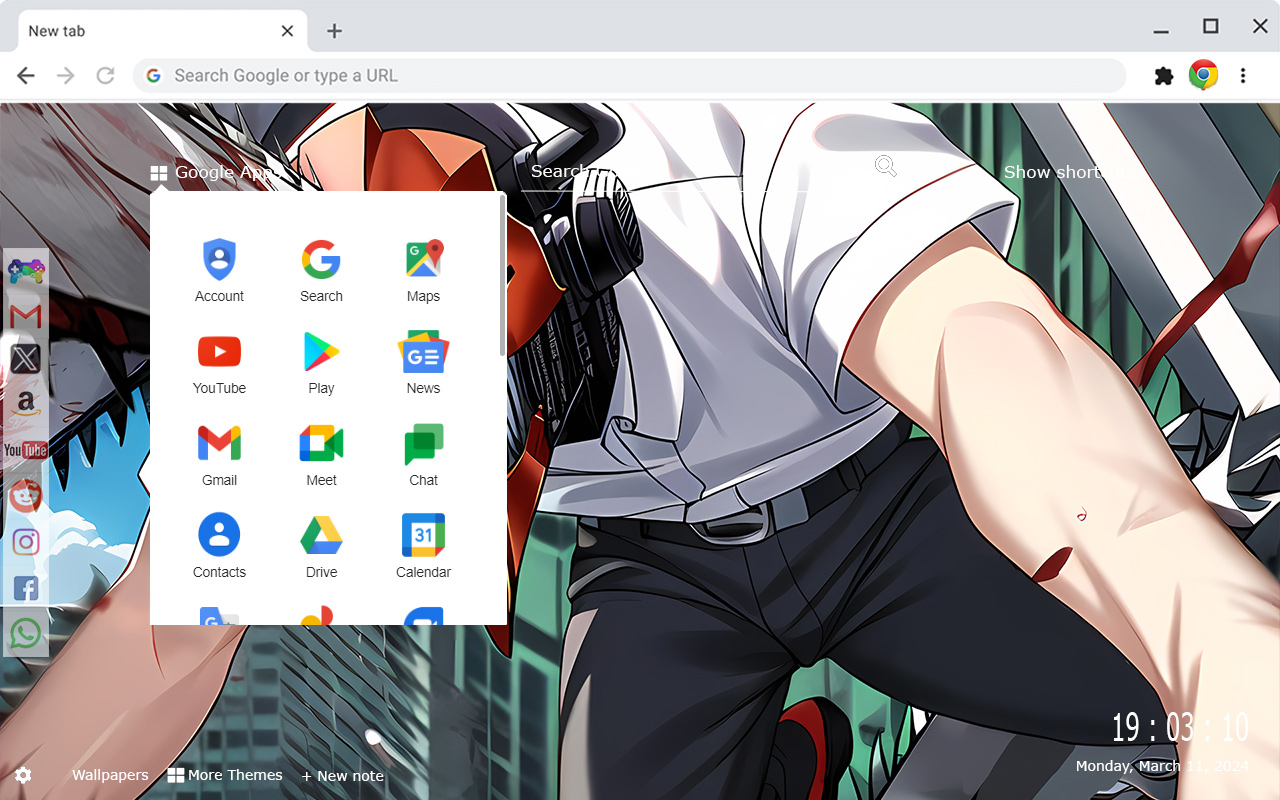The height and width of the screenshot is (800, 1280).
Task: Add a New note
Action: pos(343,776)
